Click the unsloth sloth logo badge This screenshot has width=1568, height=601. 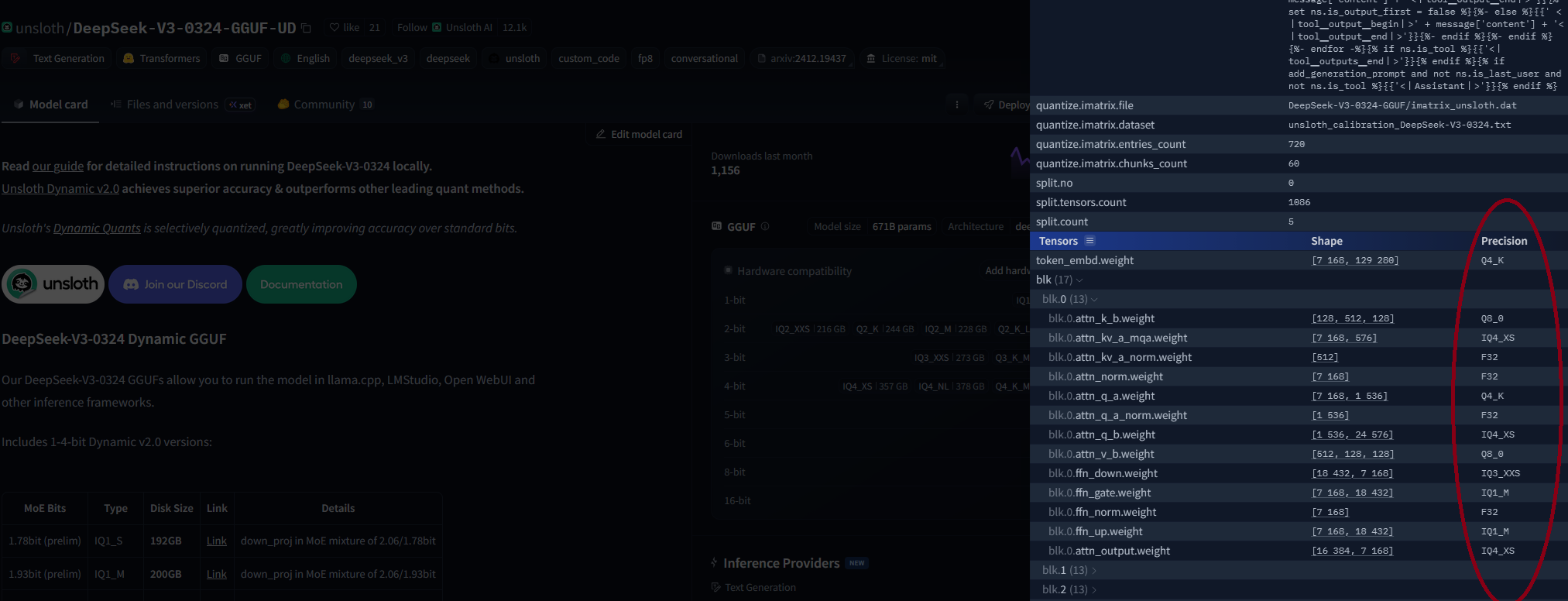pyautogui.click(x=53, y=284)
